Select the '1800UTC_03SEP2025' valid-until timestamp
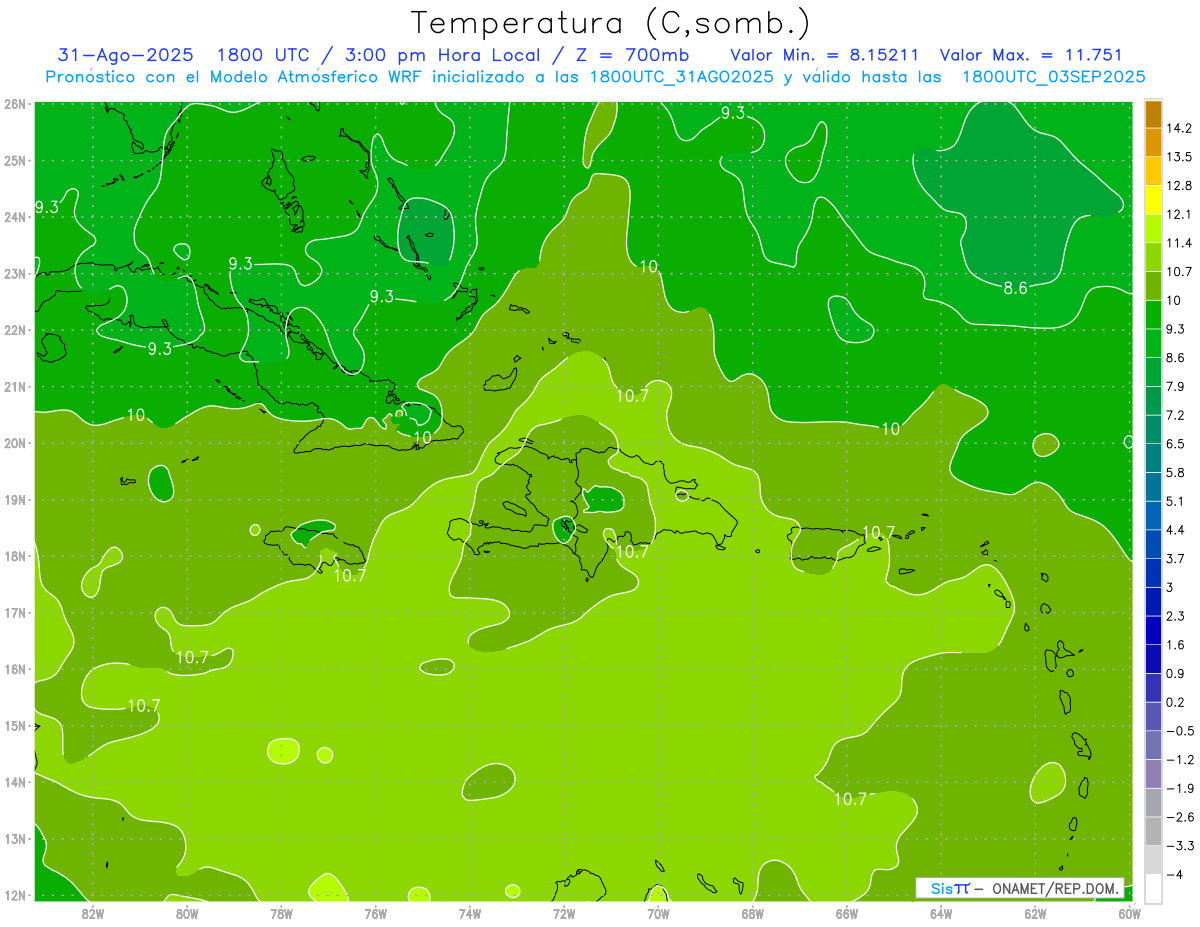This screenshot has height=927, width=1200. point(1053,76)
